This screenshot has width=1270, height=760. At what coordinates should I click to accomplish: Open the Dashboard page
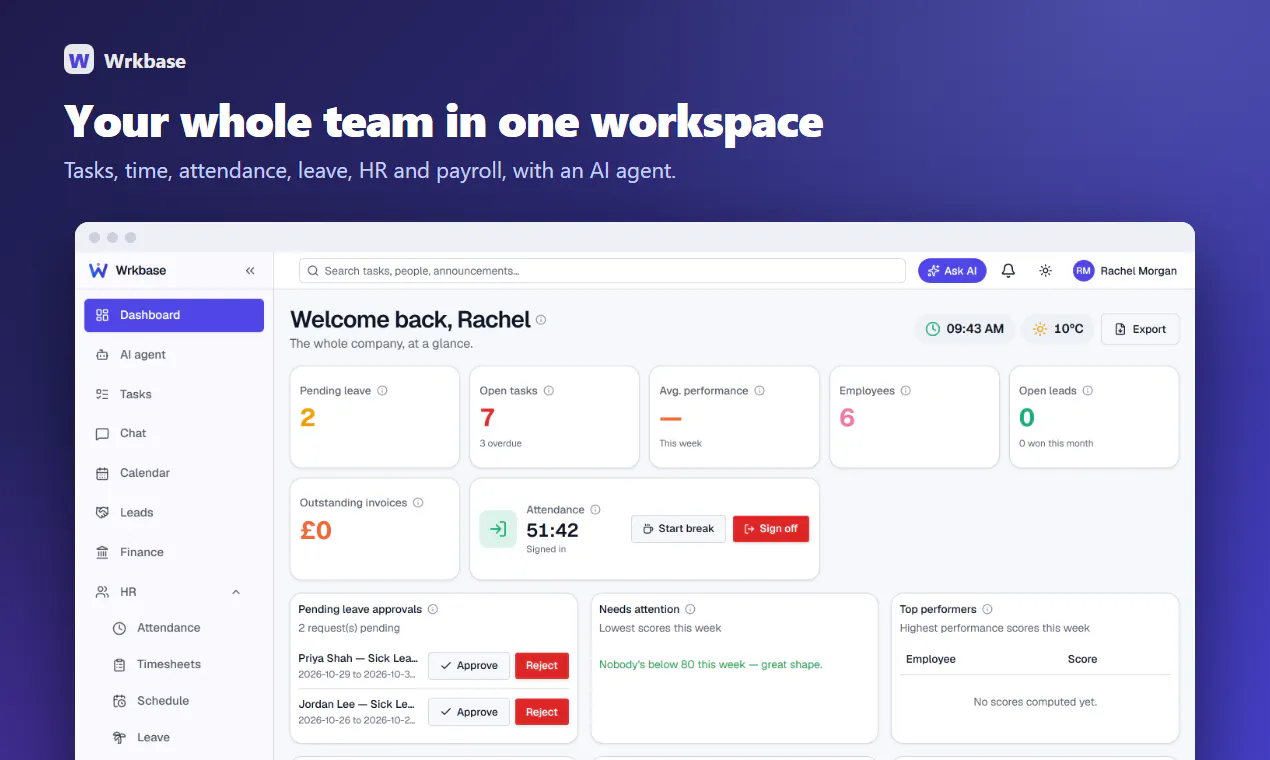tap(174, 315)
